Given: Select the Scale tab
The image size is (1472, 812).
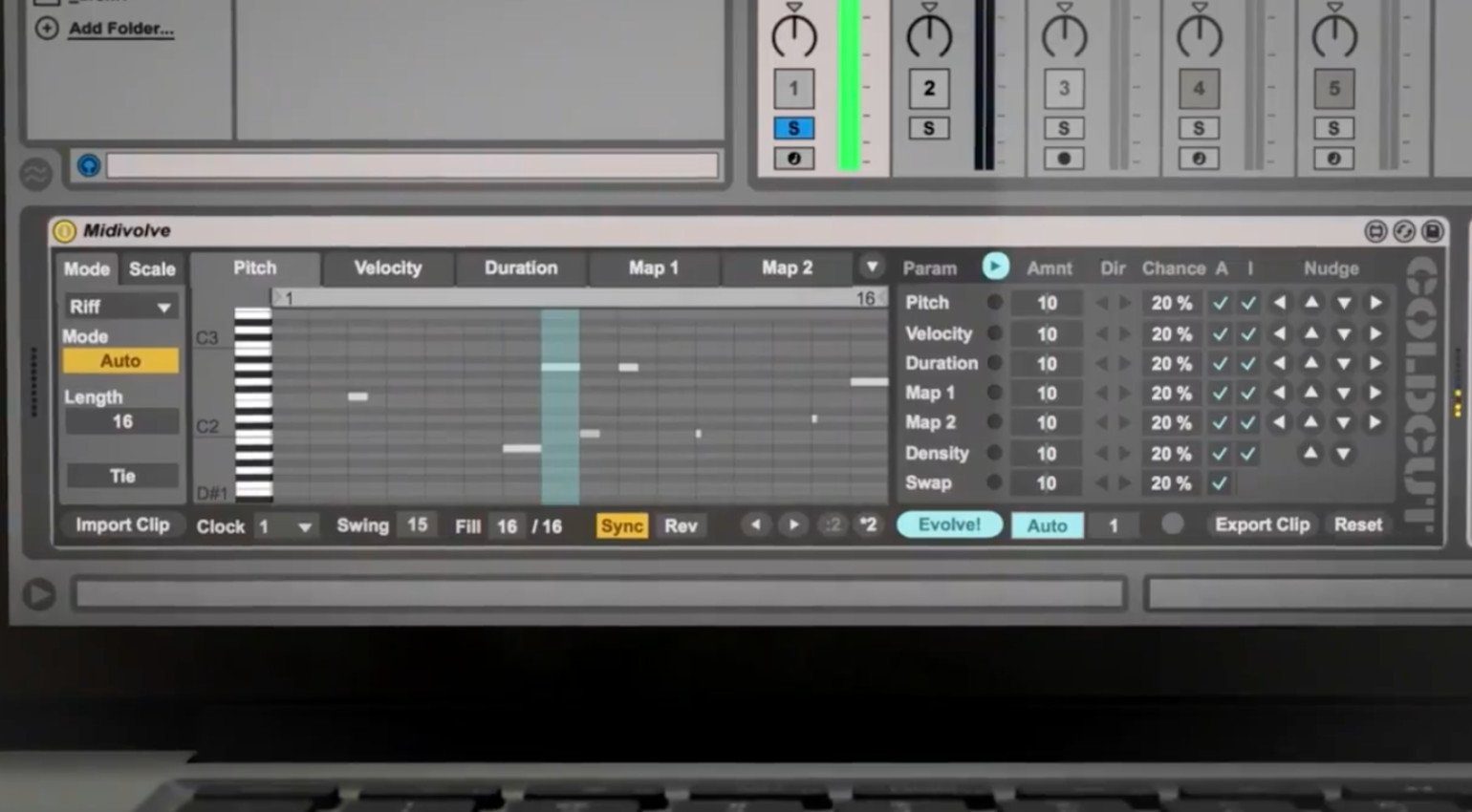Looking at the screenshot, I should coord(152,269).
